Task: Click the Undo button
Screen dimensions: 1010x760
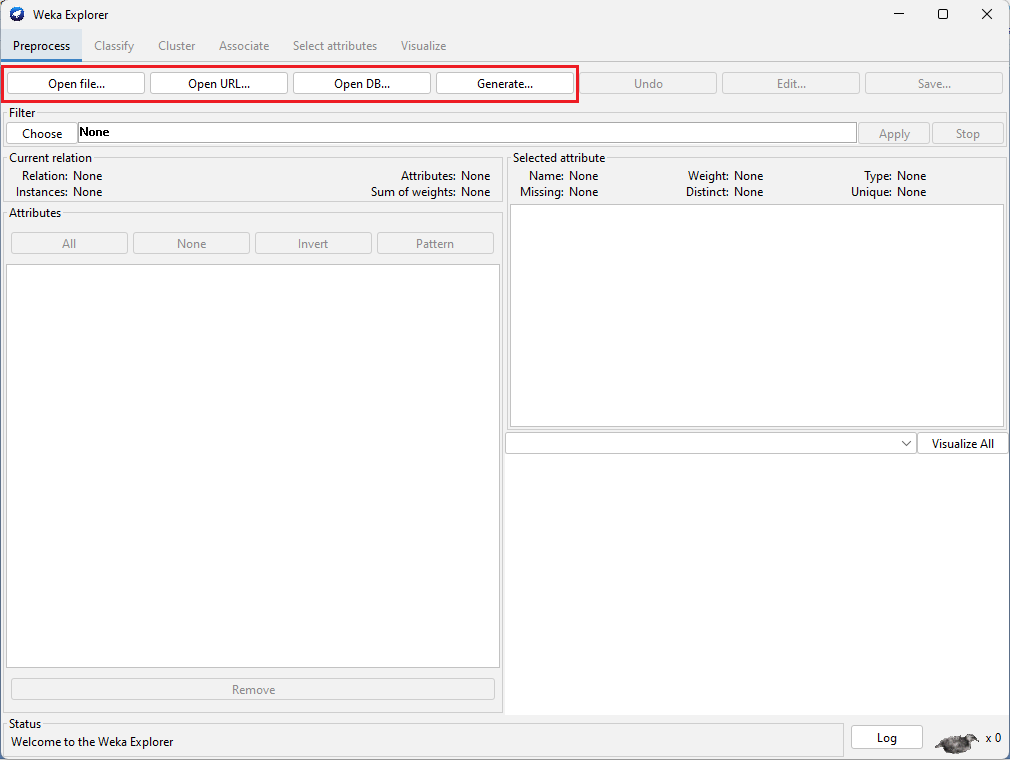Action: click(648, 84)
